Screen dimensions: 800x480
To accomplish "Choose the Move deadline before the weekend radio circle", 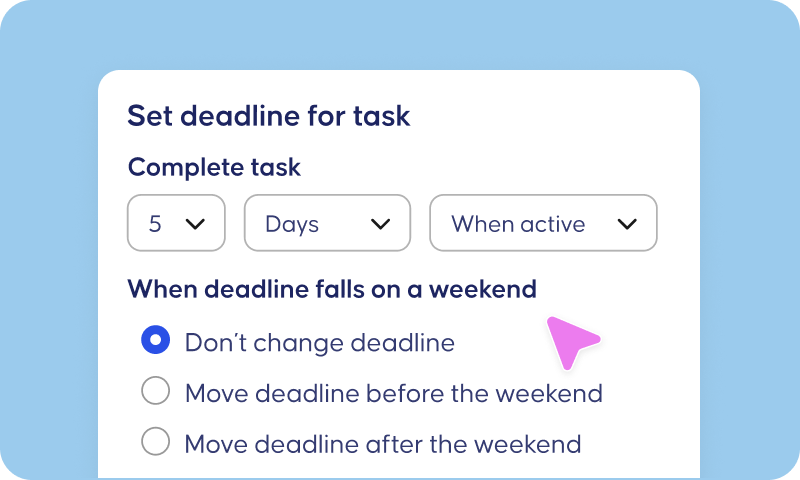I will pos(156,391).
